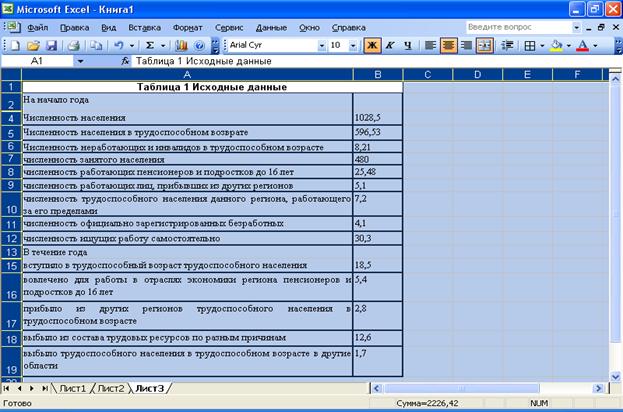Screen dimensions: 623x412
Task: Toggle Merge and Center button
Action: pos(485,46)
